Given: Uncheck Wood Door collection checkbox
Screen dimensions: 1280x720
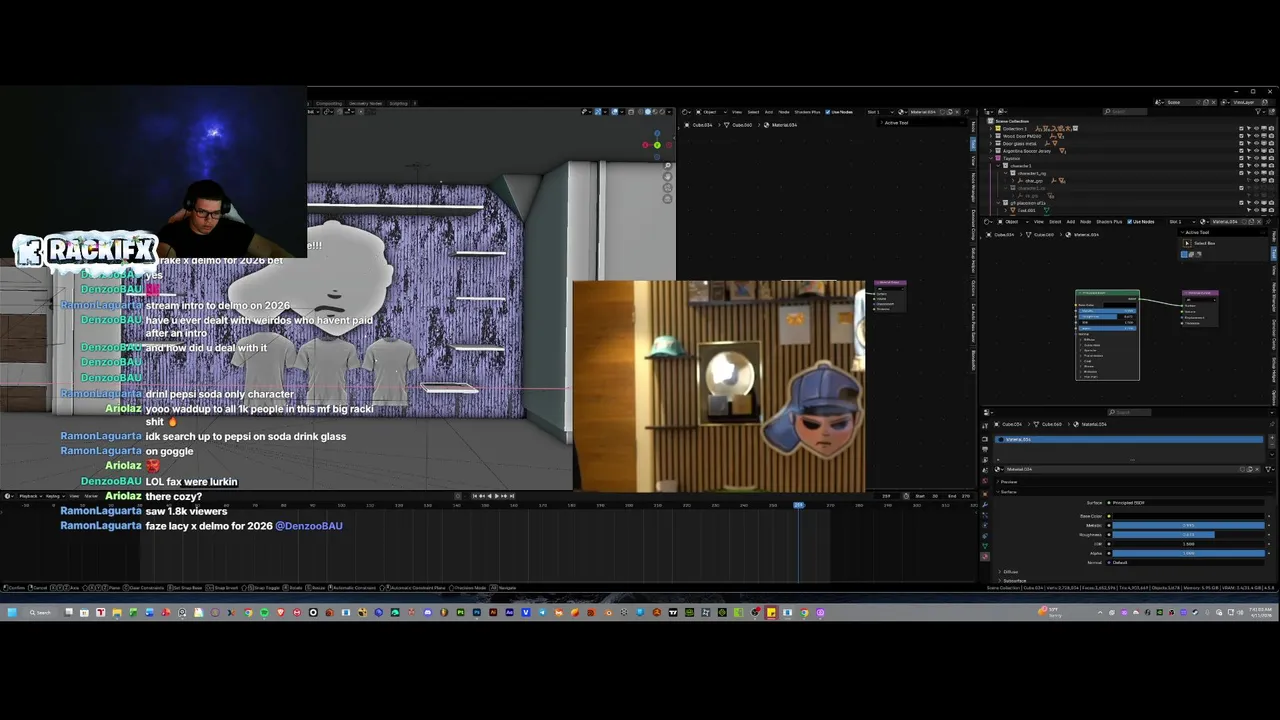Looking at the screenshot, I should coord(1241,136).
